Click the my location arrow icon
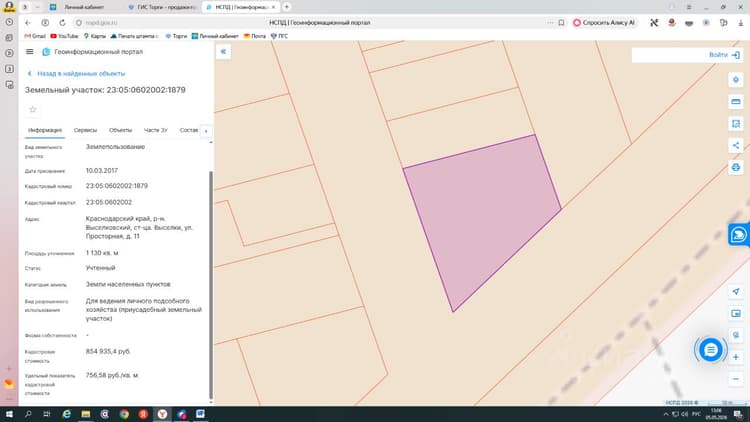 pos(736,291)
